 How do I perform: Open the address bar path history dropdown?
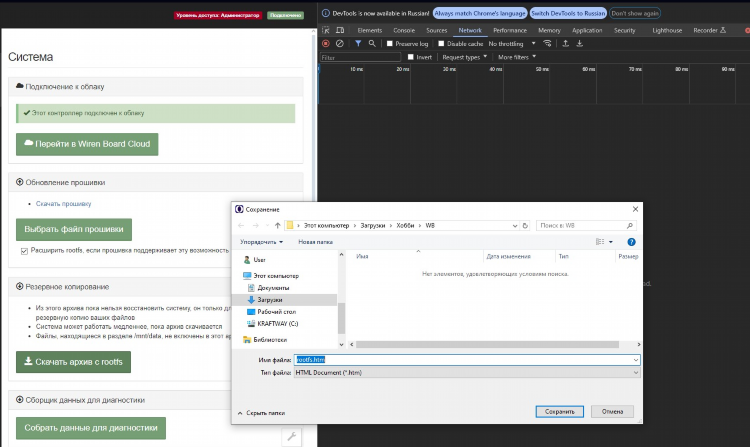tap(515, 226)
